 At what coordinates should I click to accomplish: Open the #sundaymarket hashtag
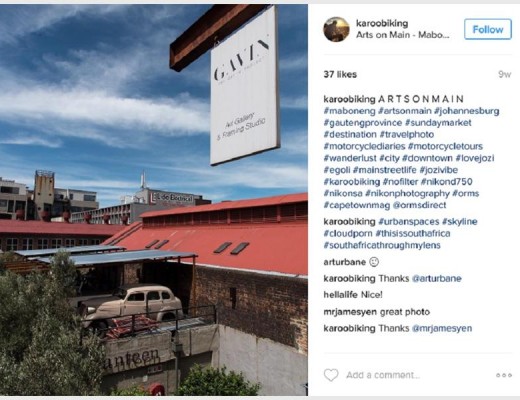coord(438,123)
